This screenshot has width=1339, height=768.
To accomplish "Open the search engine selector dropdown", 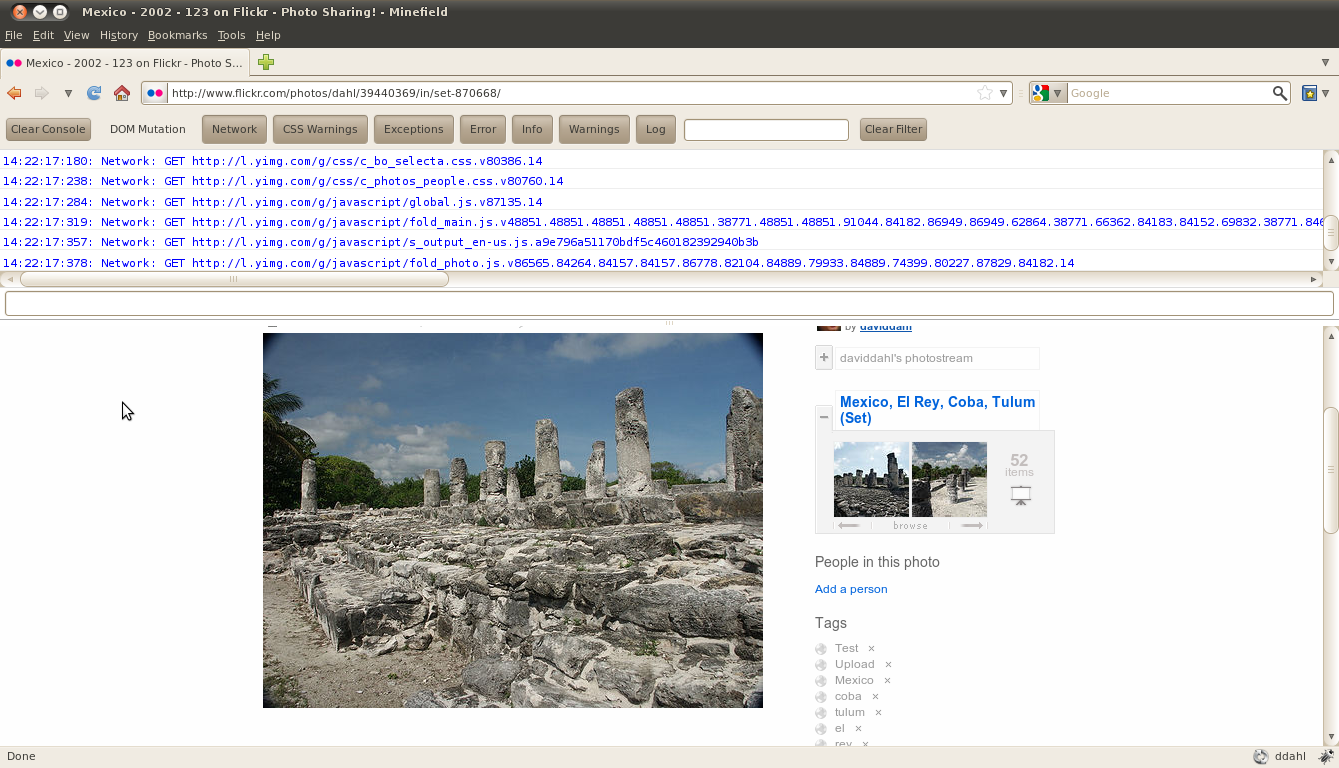I will [x=1048, y=93].
